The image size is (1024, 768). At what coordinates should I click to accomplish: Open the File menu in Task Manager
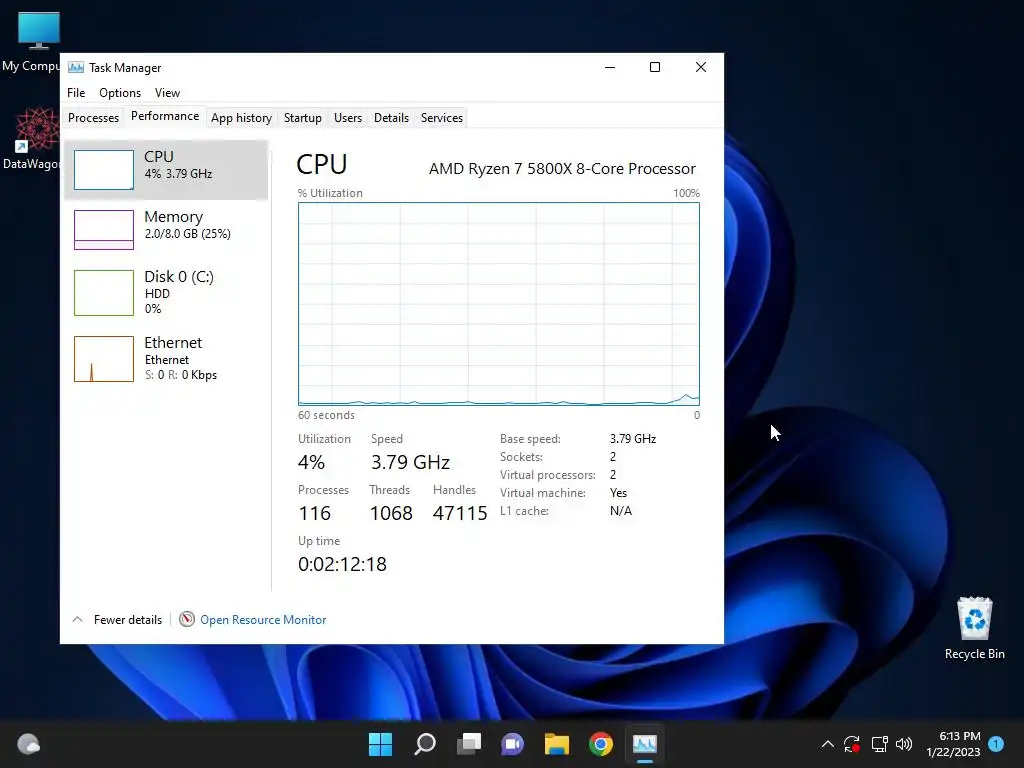76,93
